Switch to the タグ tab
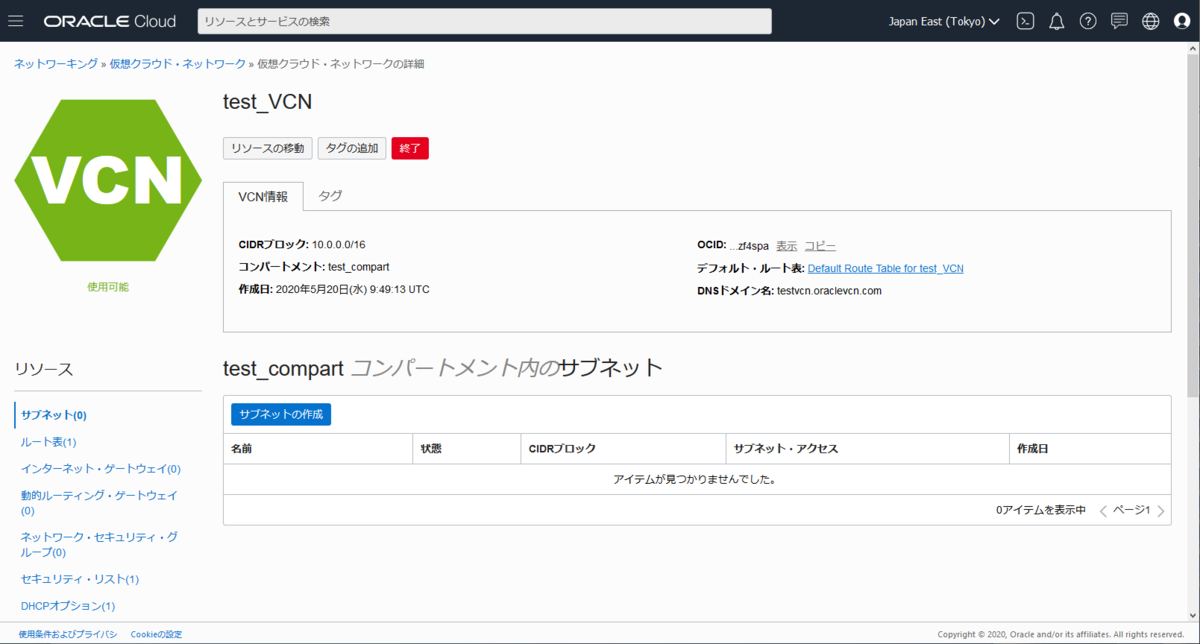 click(x=330, y=196)
